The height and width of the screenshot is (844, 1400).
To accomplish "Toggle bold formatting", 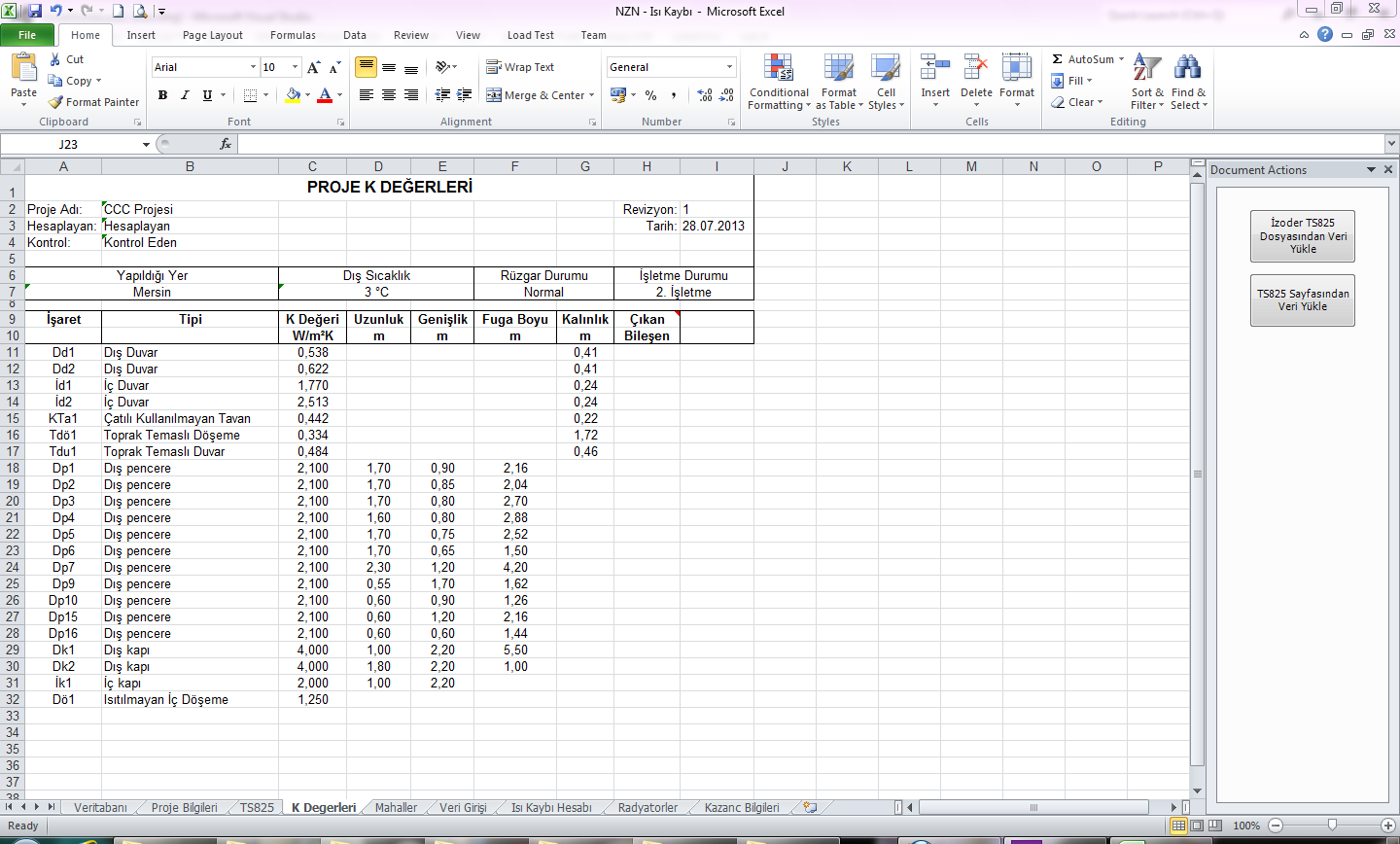I will (x=162, y=95).
